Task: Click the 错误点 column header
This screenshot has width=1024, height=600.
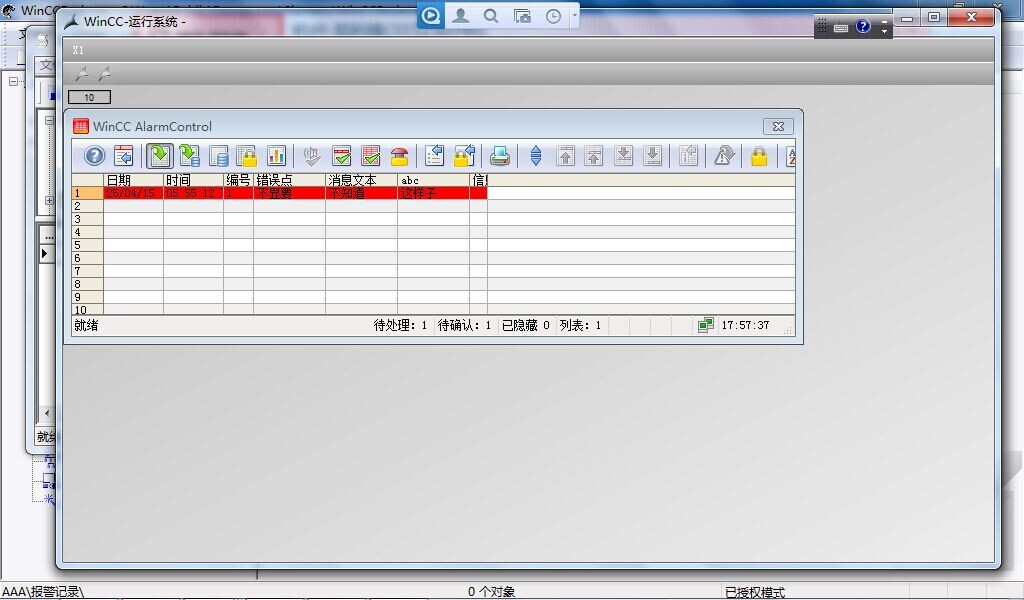Action: pyautogui.click(x=289, y=180)
